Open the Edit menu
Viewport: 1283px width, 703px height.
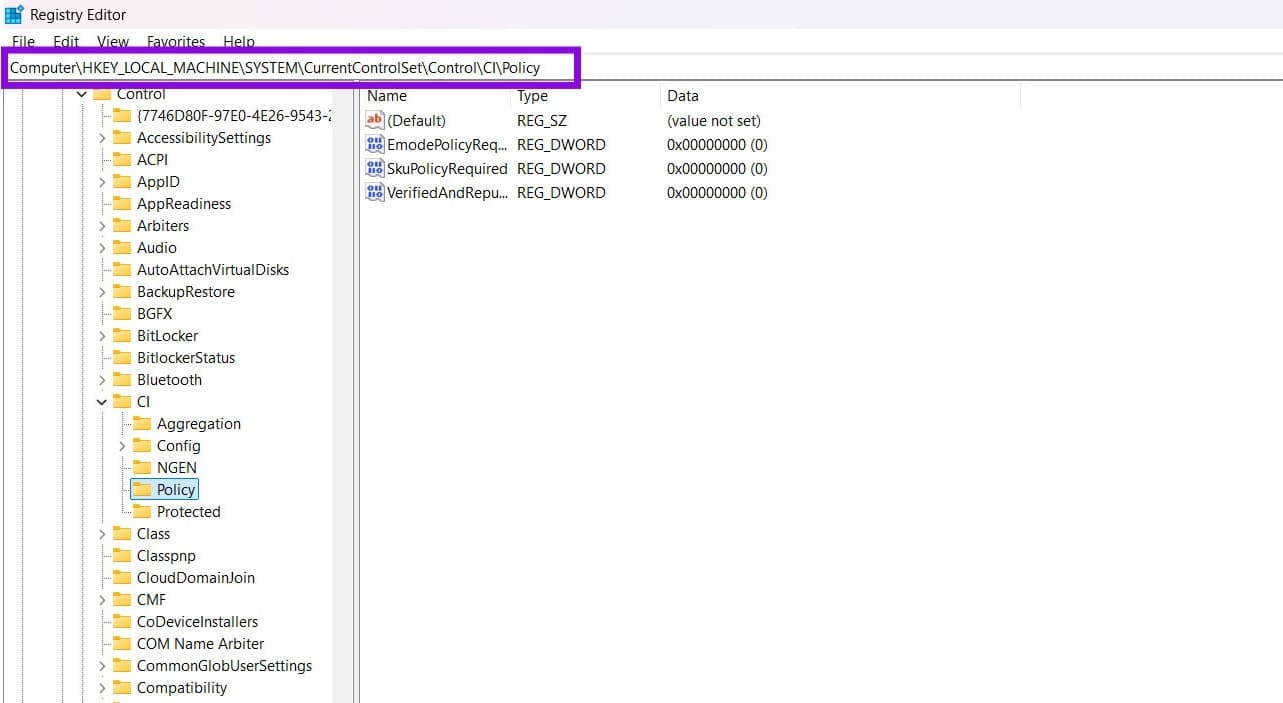tap(66, 42)
